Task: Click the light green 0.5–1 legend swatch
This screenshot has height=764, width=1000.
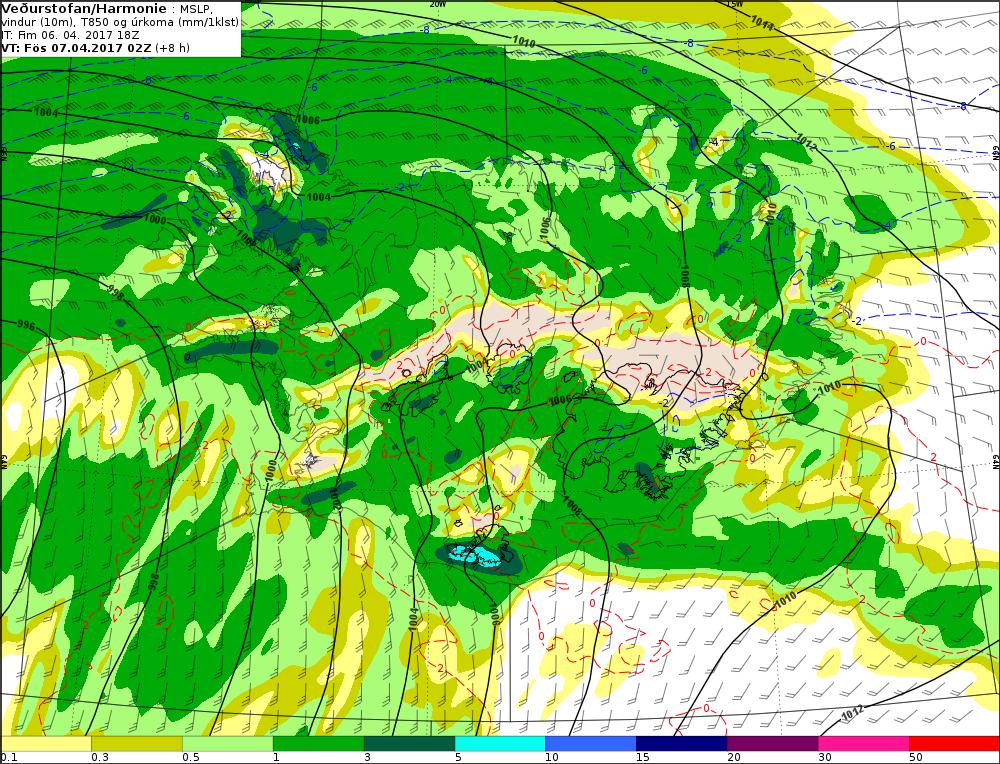Action: click(228, 744)
